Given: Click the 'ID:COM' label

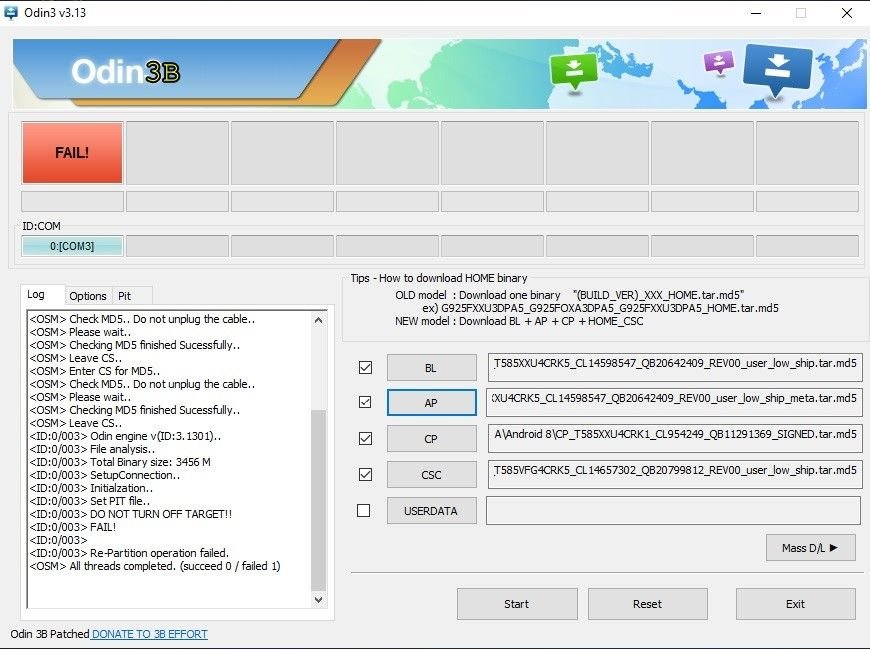Looking at the screenshot, I should click(x=42, y=226).
